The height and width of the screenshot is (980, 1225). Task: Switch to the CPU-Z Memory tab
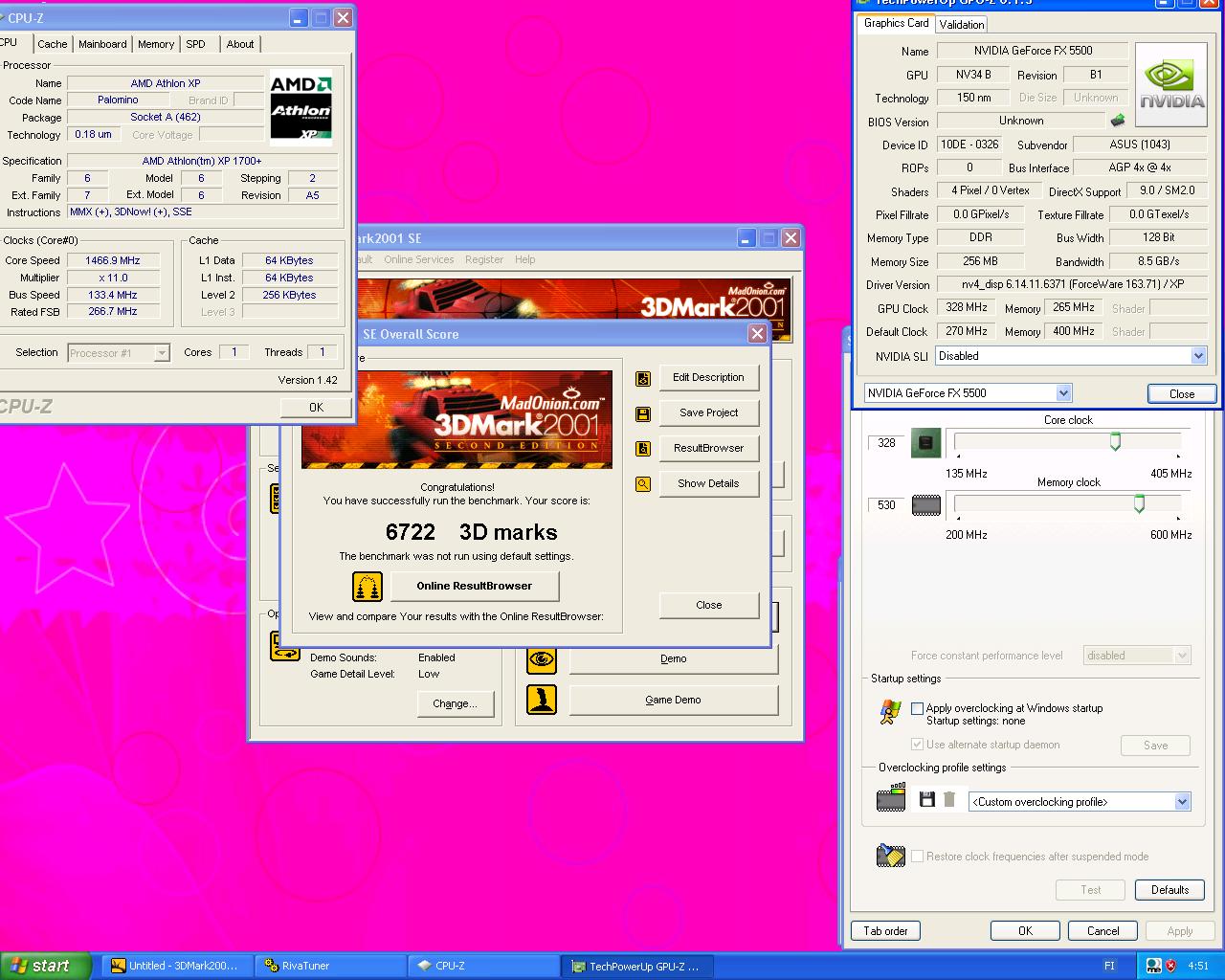(156, 44)
